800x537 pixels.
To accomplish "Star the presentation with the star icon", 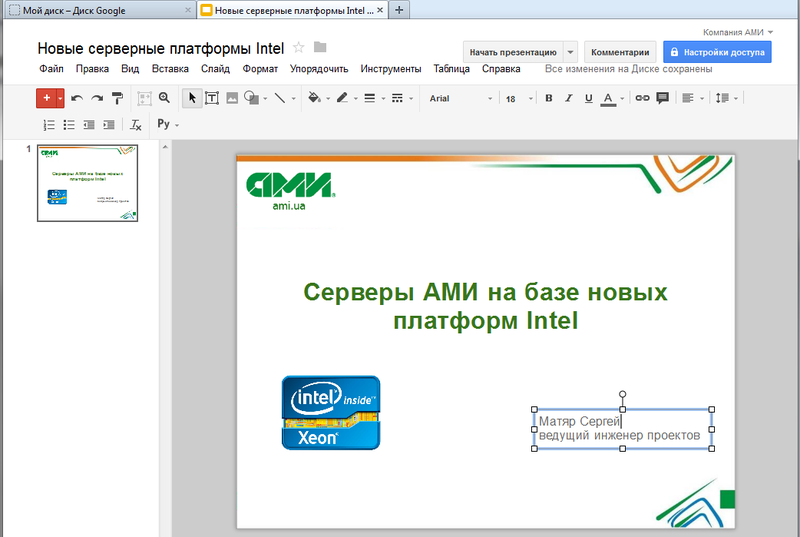I will click(298, 48).
